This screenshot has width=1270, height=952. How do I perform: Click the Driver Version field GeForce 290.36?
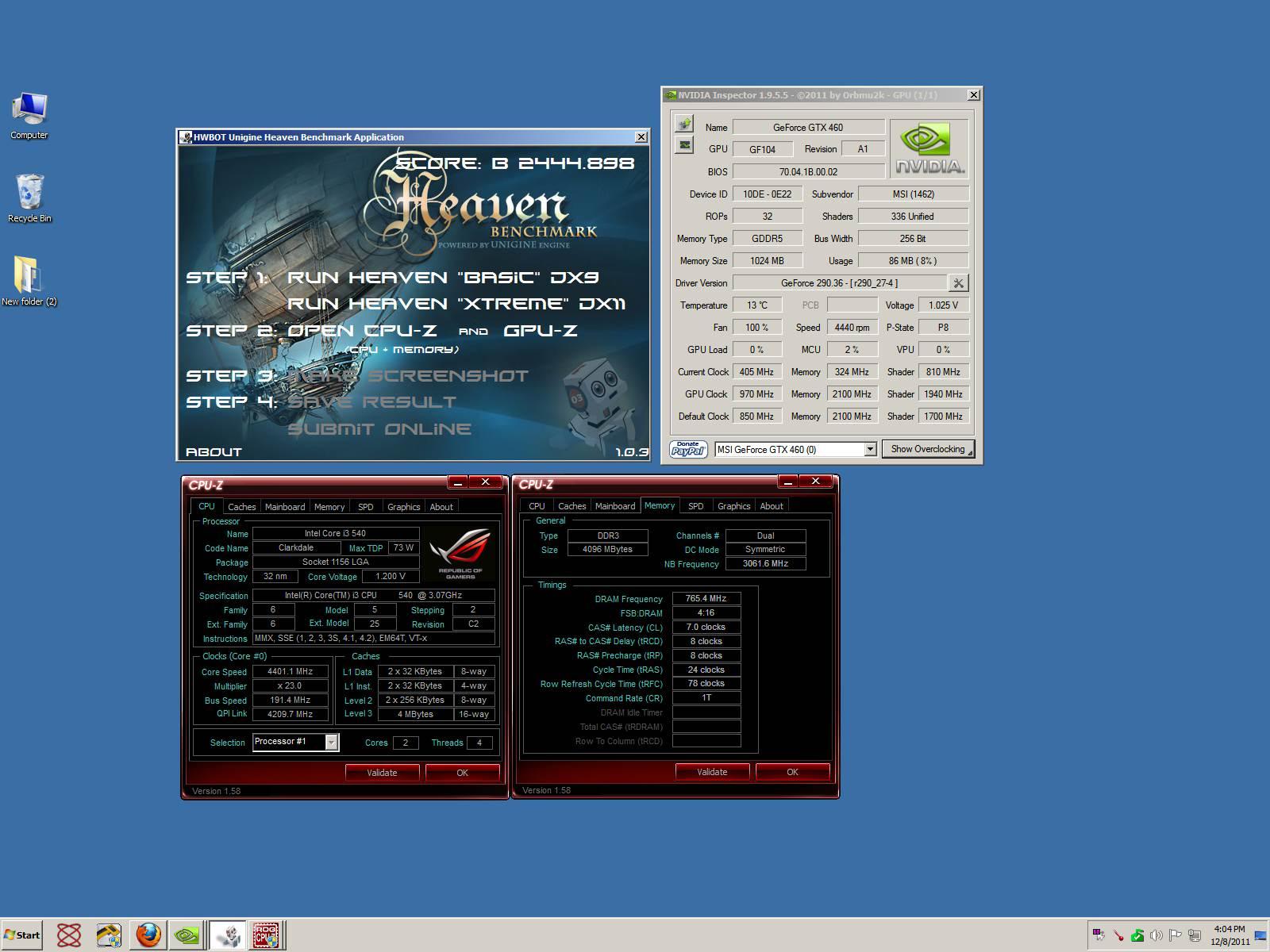[840, 283]
